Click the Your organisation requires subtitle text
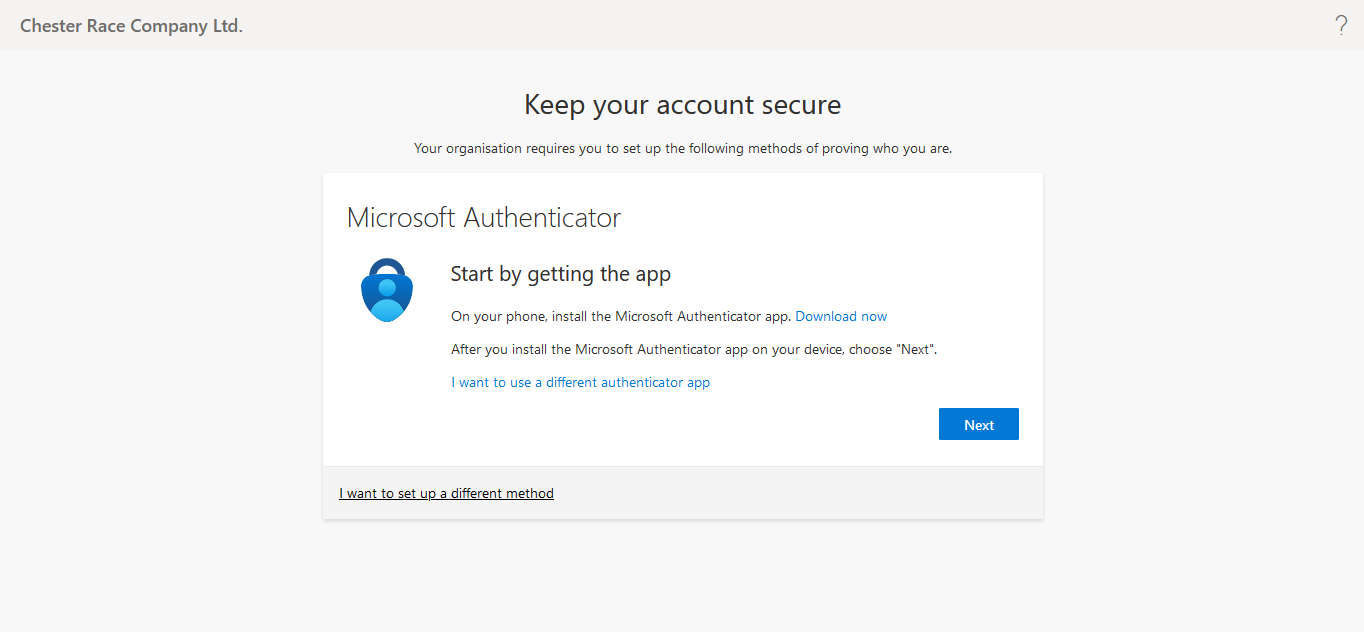Image resolution: width=1364 pixels, height=632 pixels. tap(682, 149)
